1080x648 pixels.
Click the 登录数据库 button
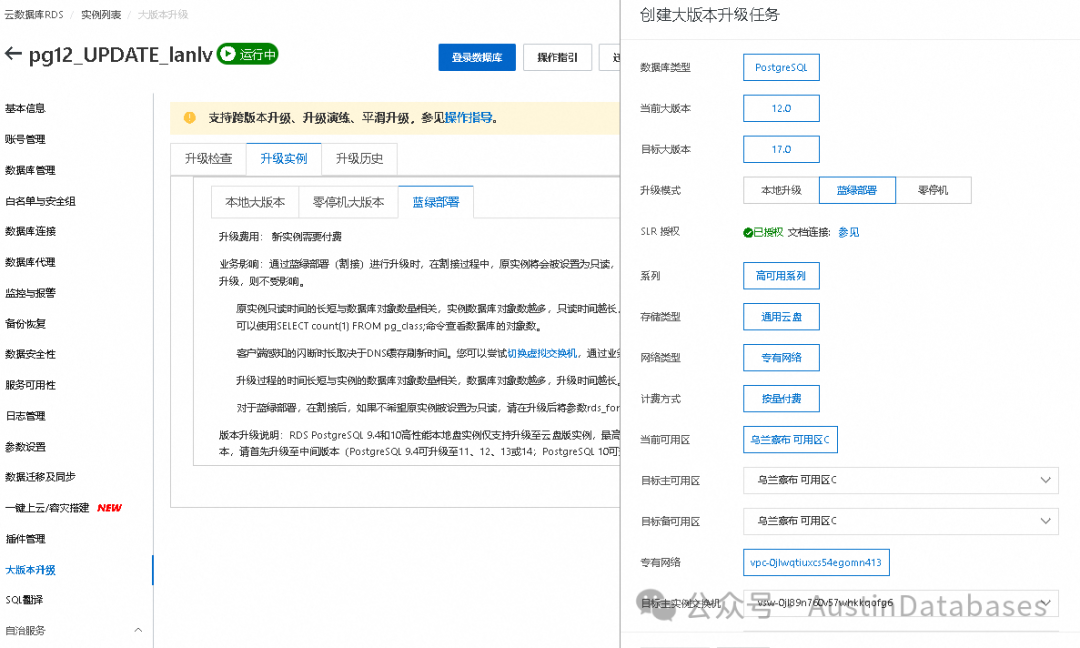[x=477, y=57]
